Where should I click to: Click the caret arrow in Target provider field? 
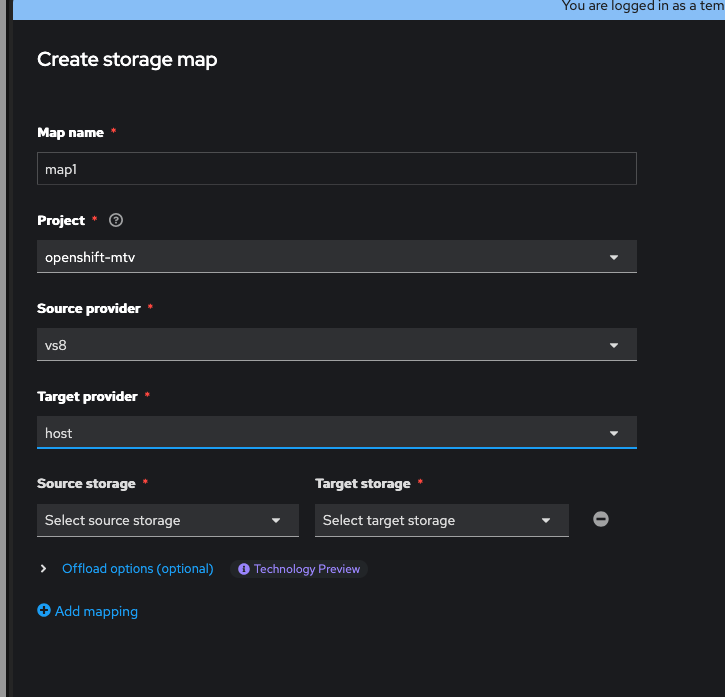click(614, 433)
